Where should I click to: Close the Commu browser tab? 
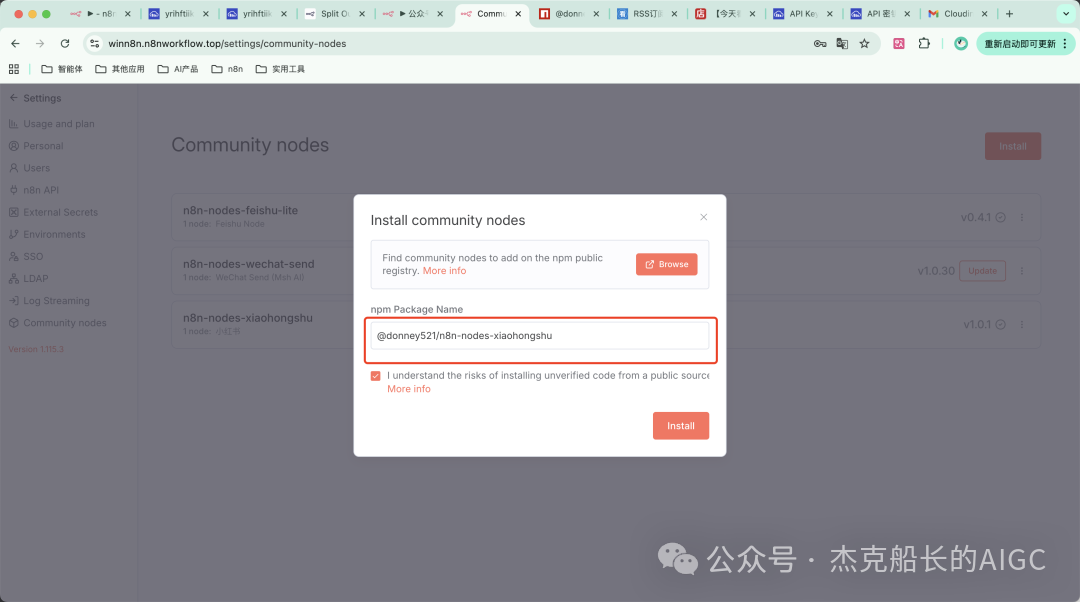tap(518, 14)
